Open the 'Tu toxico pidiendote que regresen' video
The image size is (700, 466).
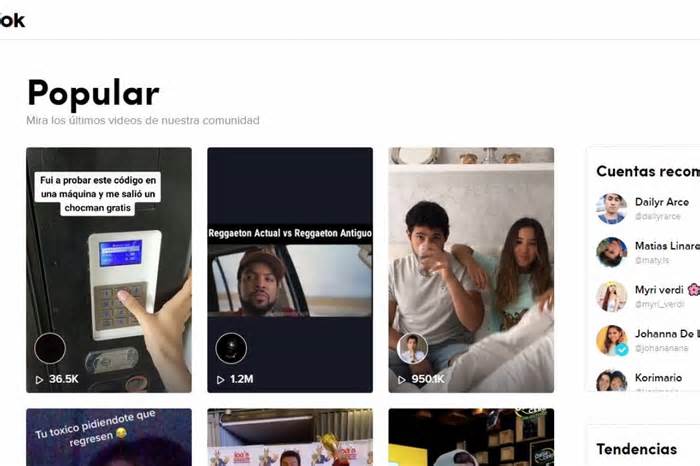click(109, 437)
